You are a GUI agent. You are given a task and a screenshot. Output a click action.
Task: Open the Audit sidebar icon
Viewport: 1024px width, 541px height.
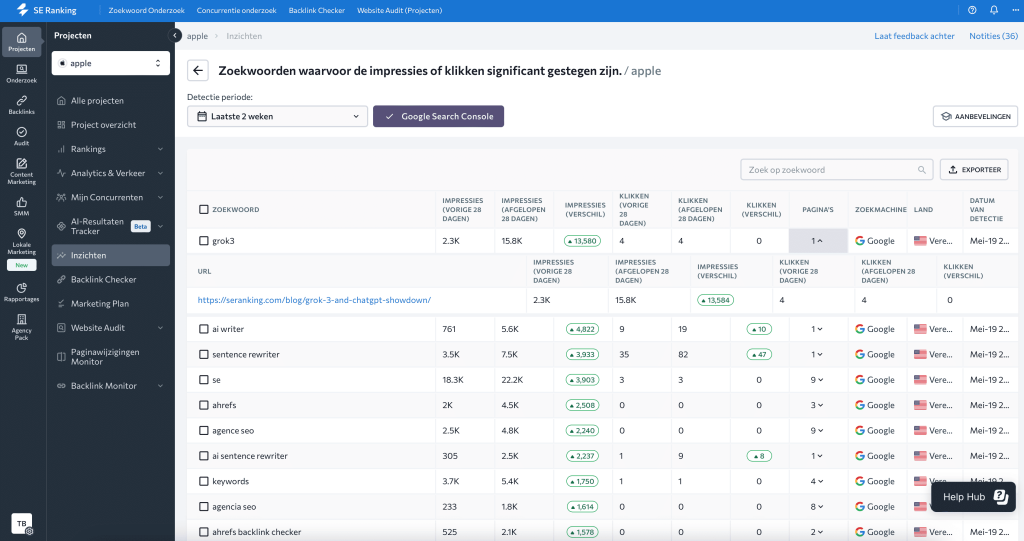click(x=22, y=136)
